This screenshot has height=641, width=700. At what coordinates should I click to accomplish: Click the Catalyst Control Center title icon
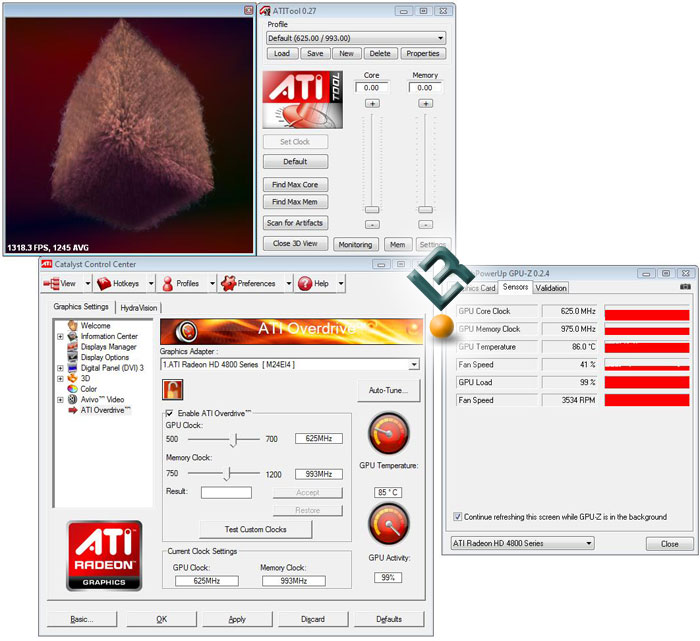click(46, 264)
